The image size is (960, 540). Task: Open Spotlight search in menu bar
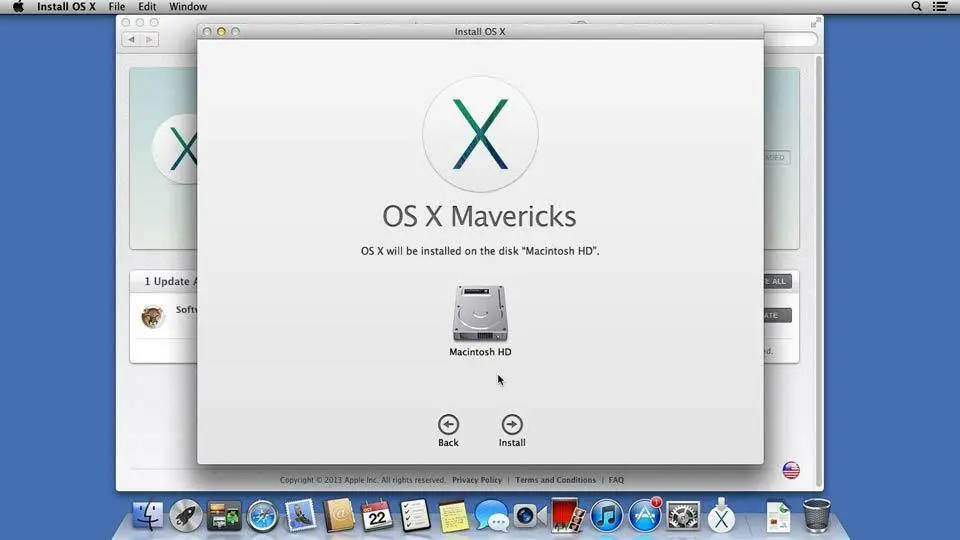tap(917, 7)
